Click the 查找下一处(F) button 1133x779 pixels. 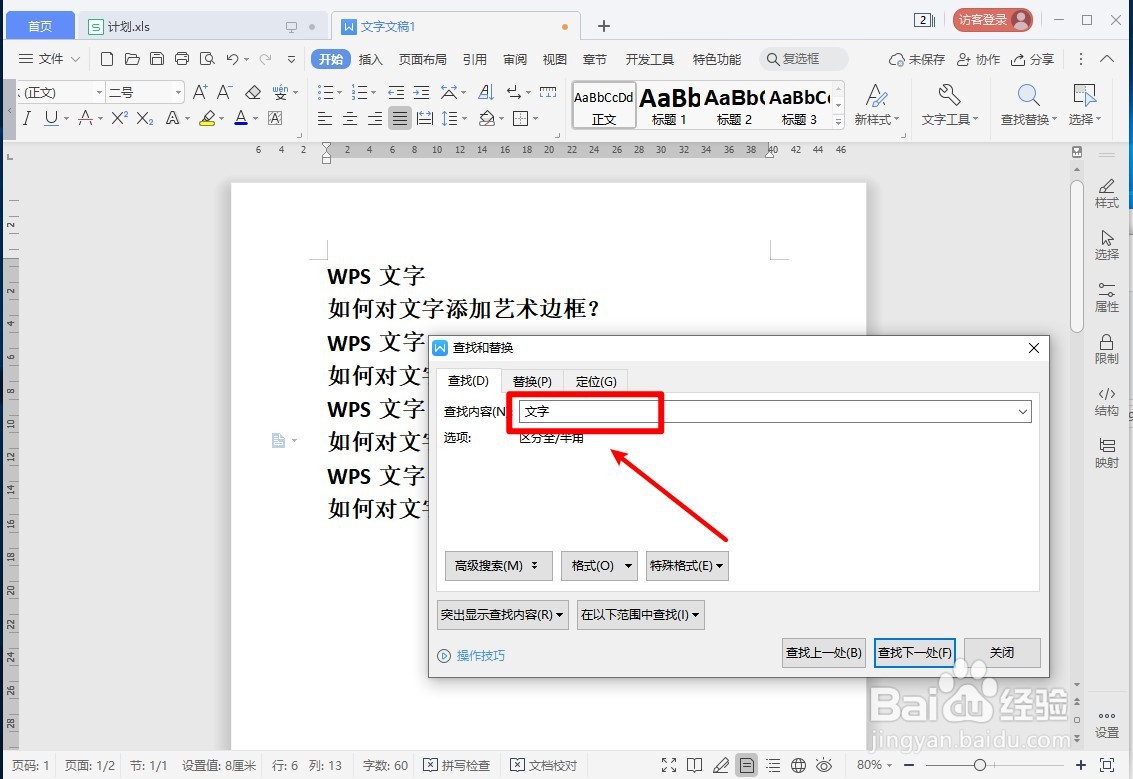pos(915,653)
